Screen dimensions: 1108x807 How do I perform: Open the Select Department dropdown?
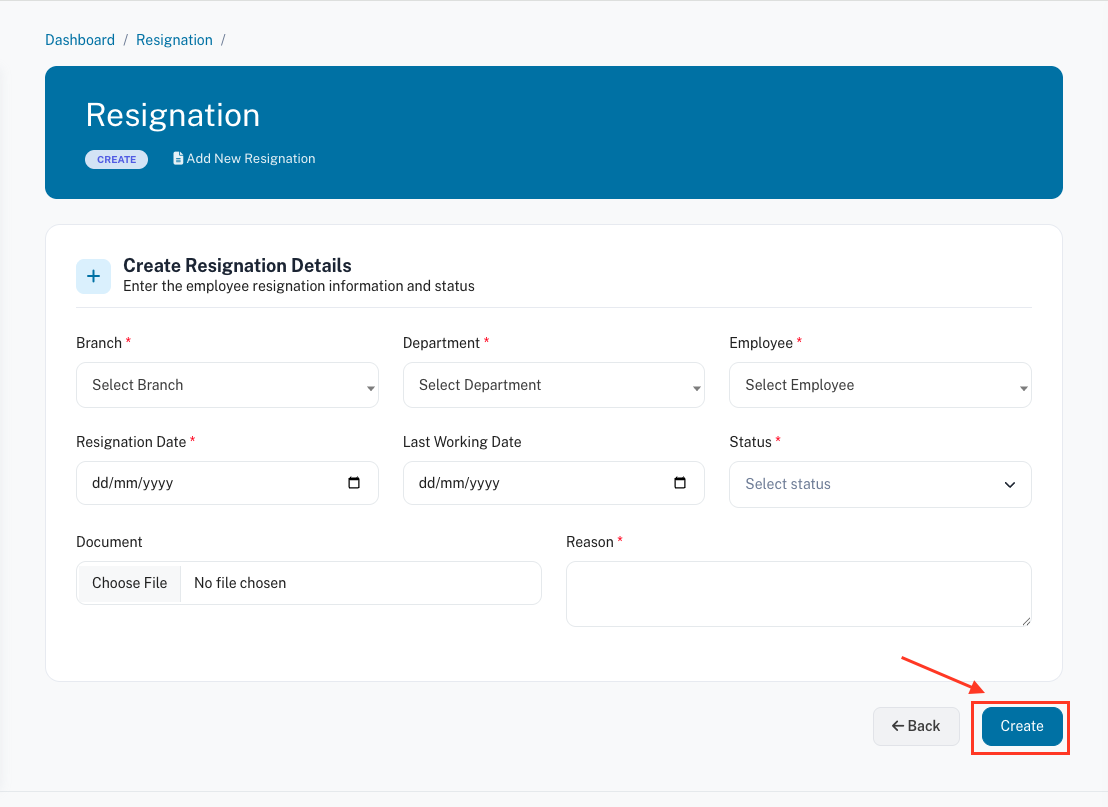[x=553, y=385]
